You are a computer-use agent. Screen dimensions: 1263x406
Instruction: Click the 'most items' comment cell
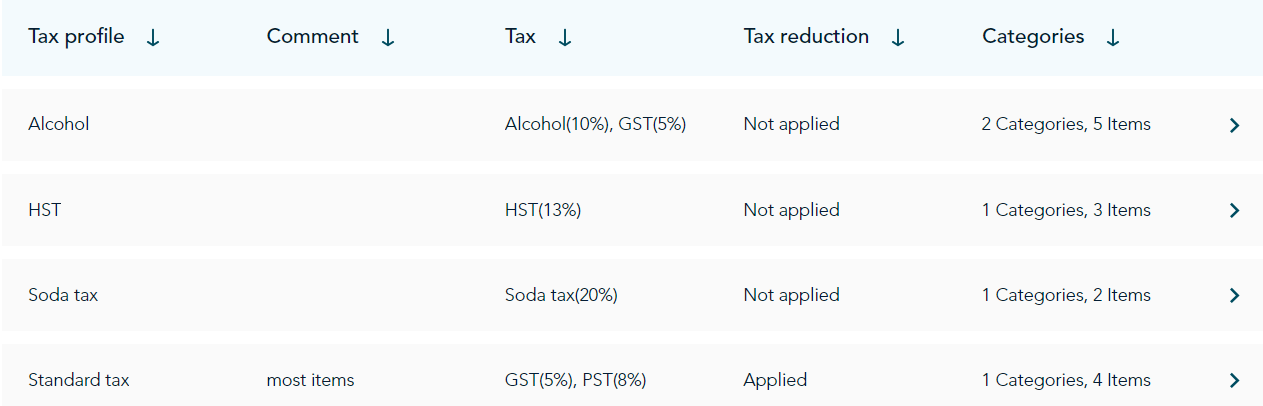coord(310,380)
